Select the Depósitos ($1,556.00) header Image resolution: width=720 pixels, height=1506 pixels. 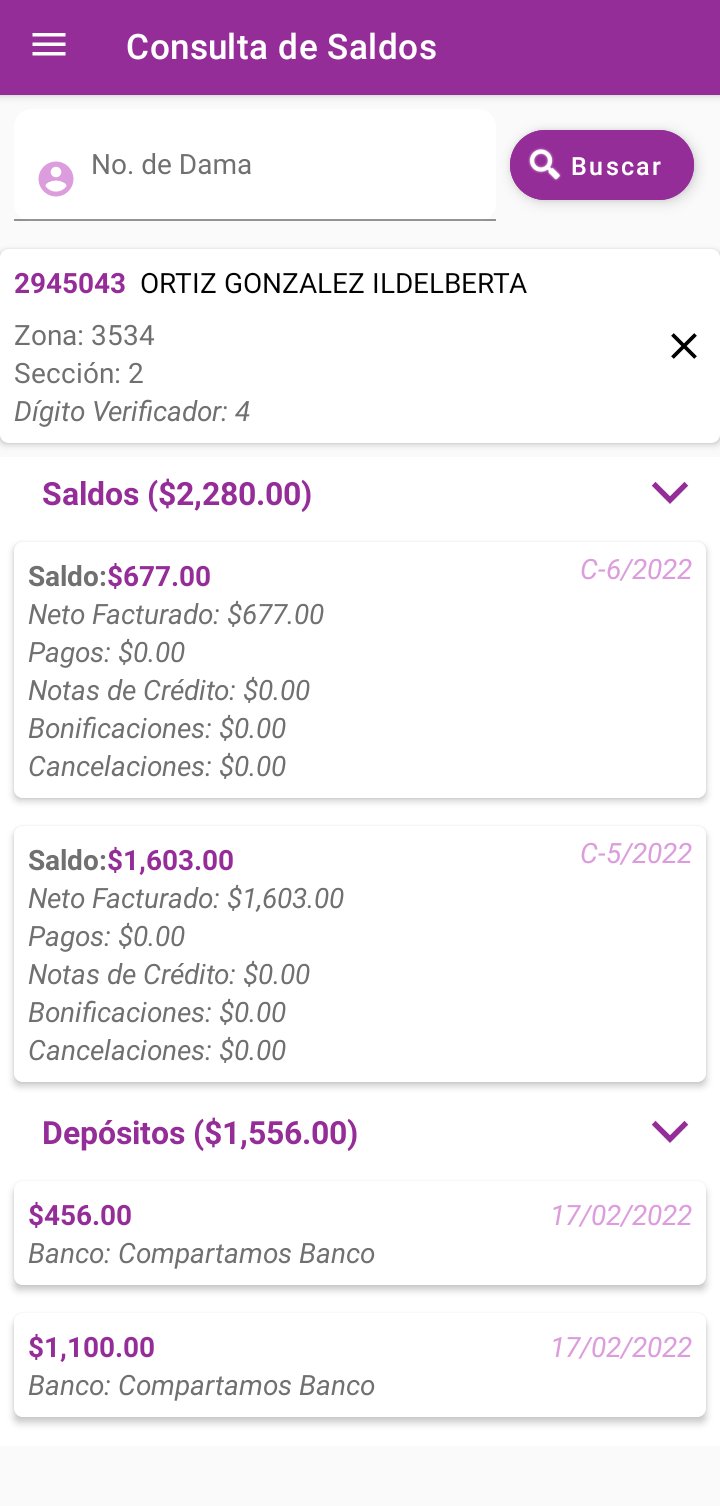pyautogui.click(x=200, y=1133)
